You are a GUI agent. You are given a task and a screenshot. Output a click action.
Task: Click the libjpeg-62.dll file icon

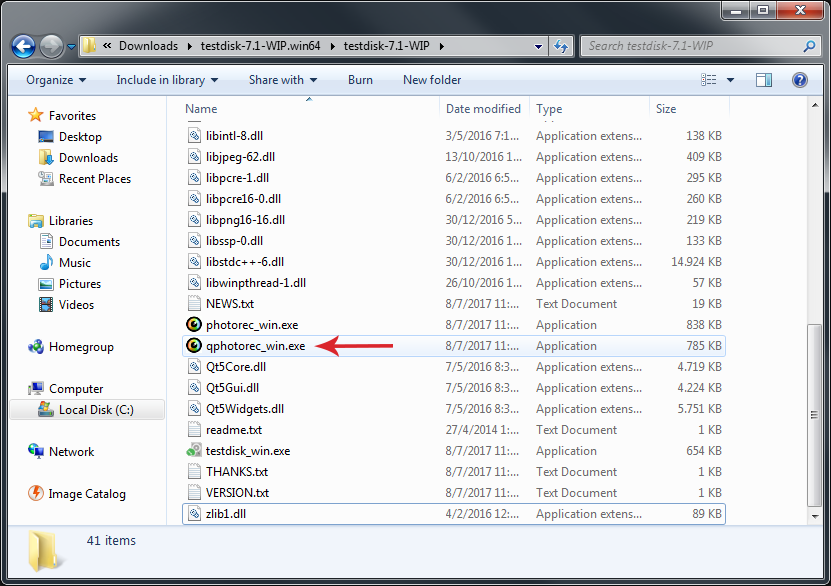[x=195, y=156]
